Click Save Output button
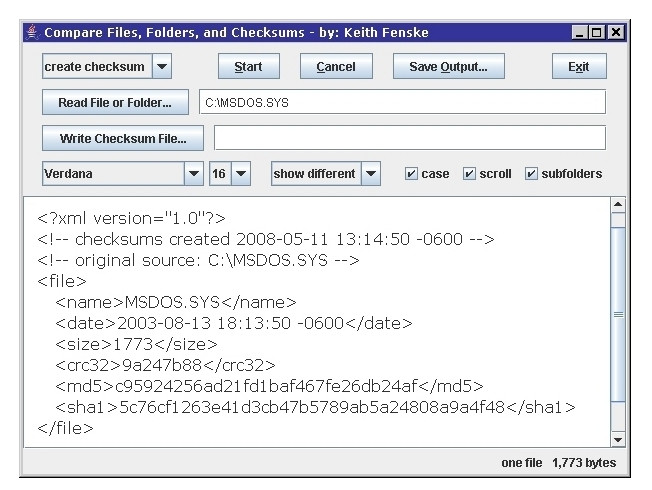Screen dimensions: 652x490 click(449, 66)
